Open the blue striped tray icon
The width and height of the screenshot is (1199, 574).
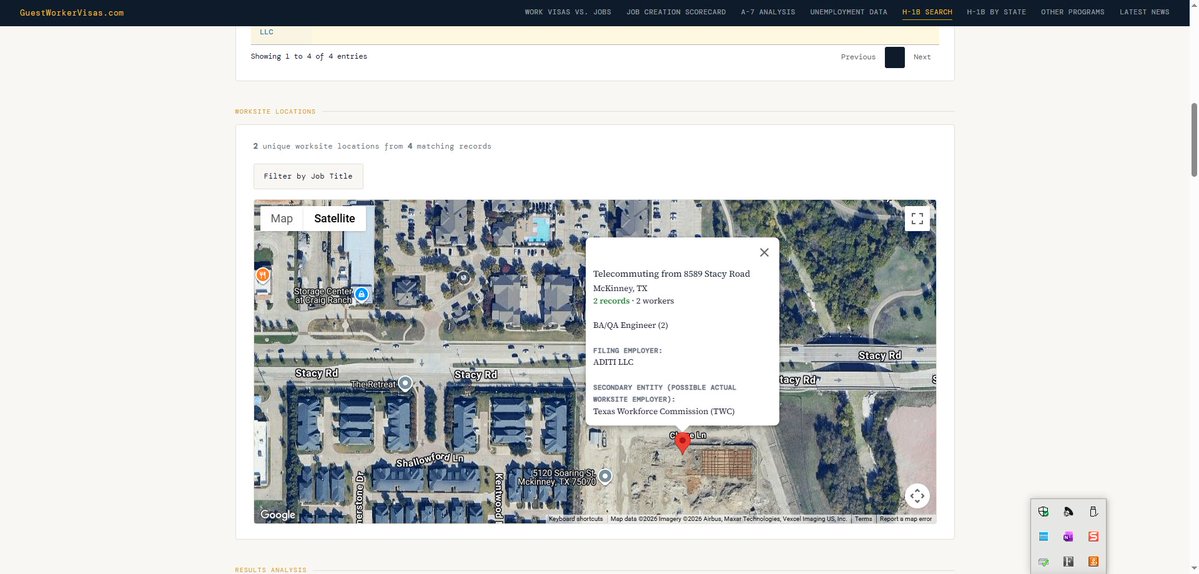click(x=1043, y=537)
